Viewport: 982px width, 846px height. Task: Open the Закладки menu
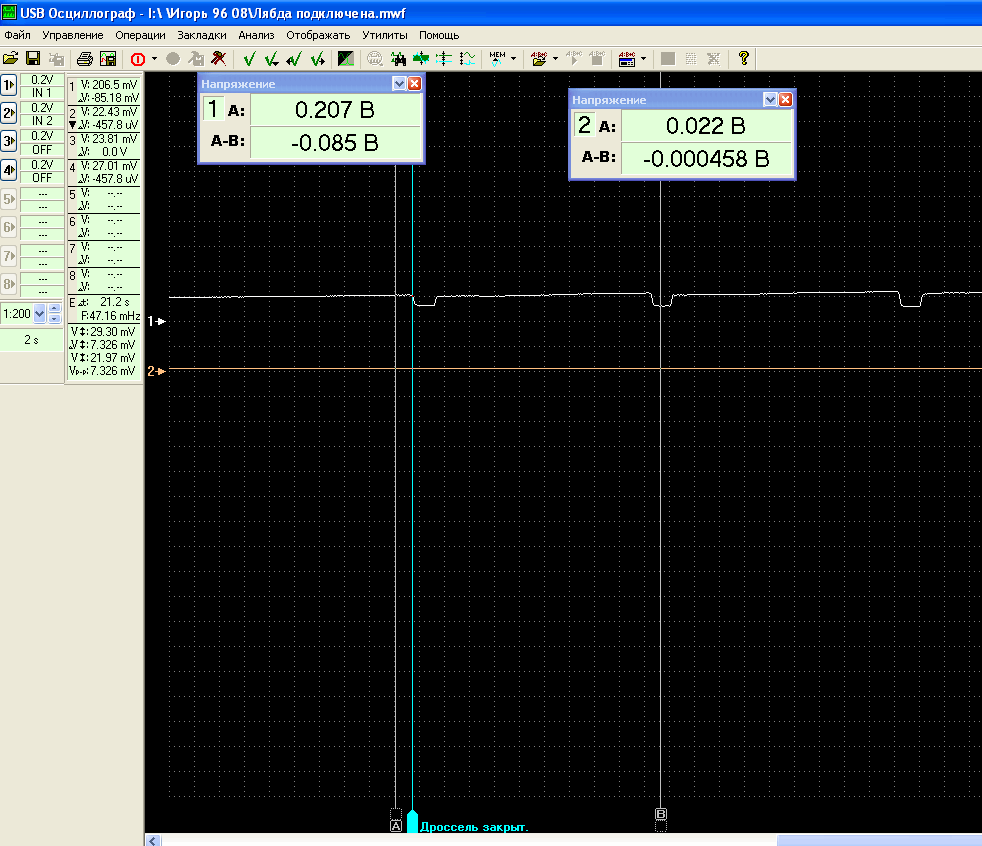[x=202, y=35]
